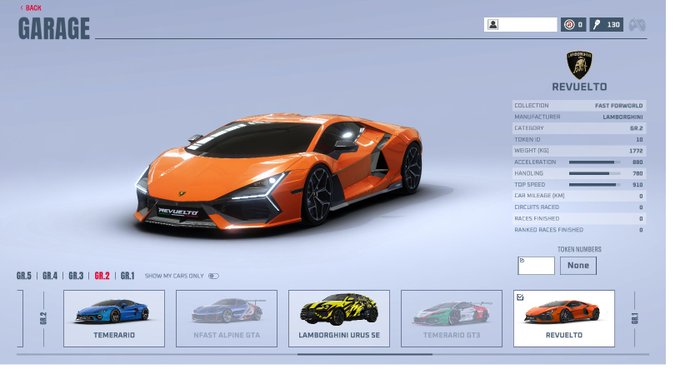The width and height of the screenshot is (680, 369).
Task: Click the player name field in header
Action: point(520,25)
